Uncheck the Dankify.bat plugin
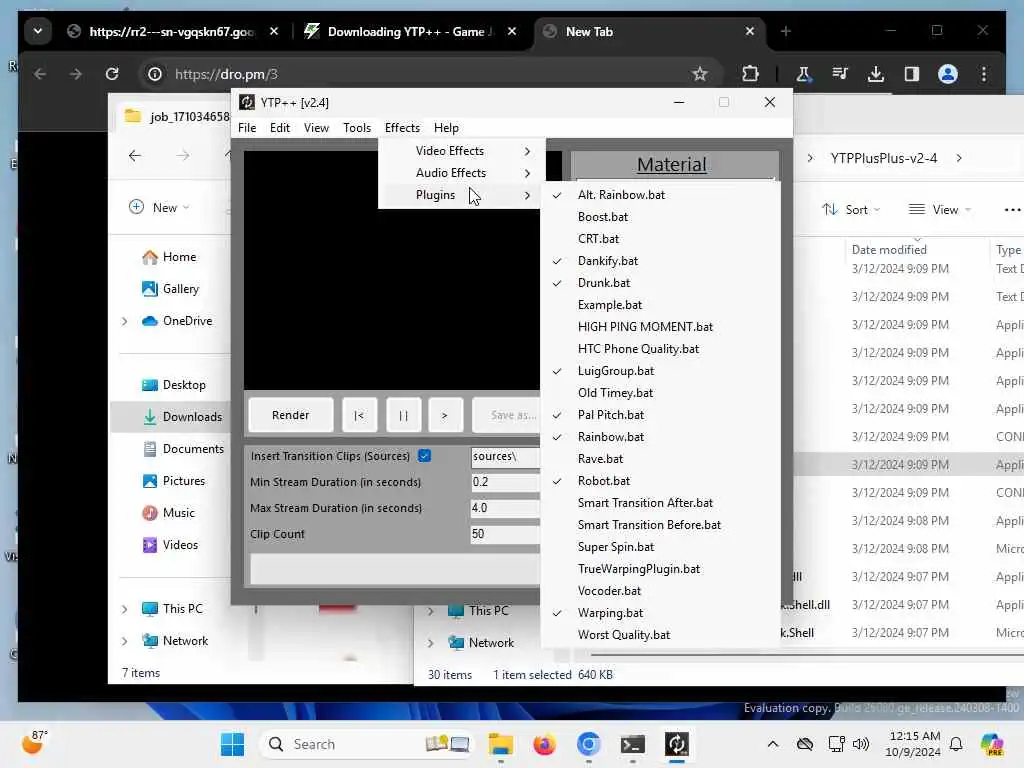 click(x=660, y=261)
